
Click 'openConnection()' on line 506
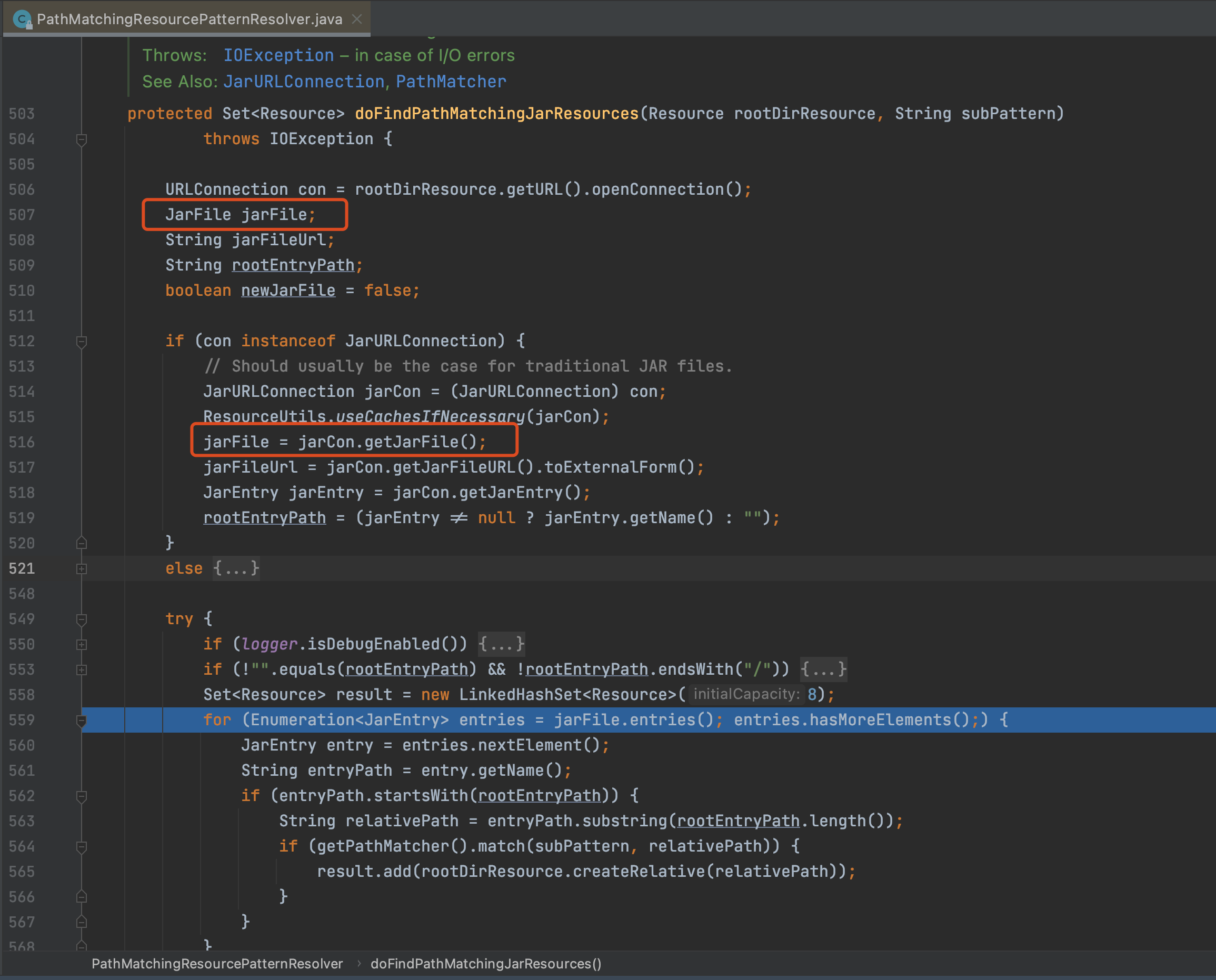click(667, 189)
